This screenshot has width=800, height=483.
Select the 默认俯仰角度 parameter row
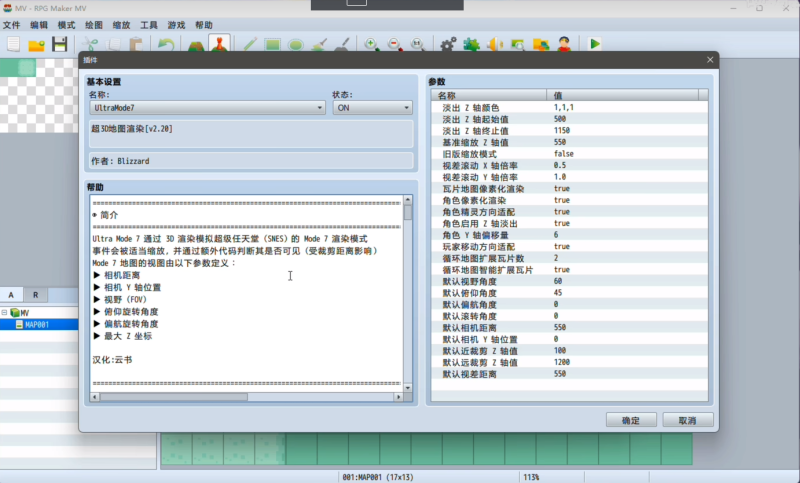point(569,293)
